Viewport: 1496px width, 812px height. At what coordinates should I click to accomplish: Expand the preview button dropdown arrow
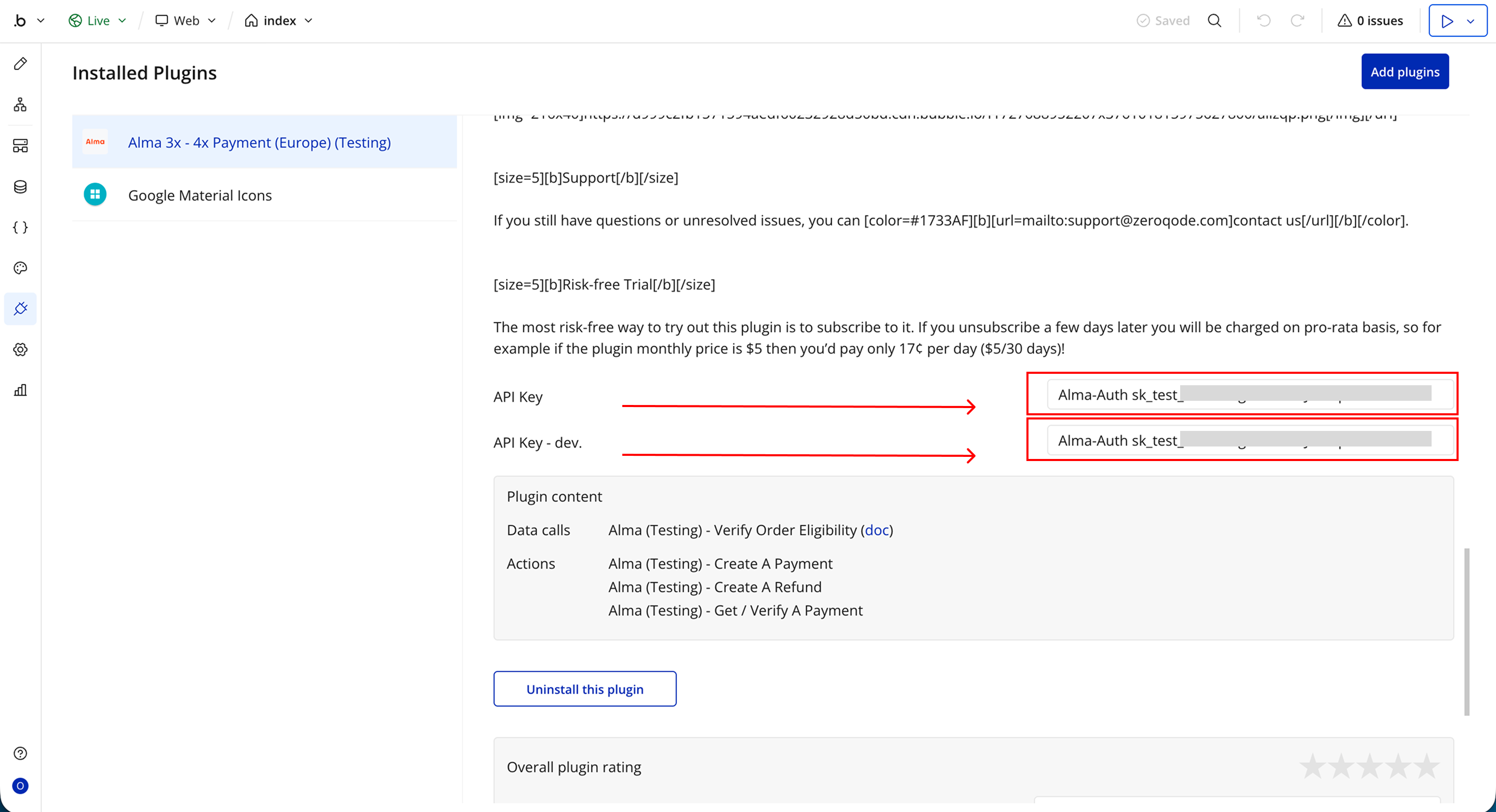point(1471,21)
